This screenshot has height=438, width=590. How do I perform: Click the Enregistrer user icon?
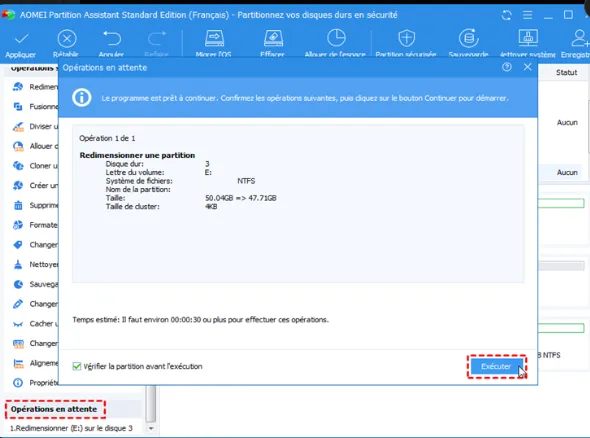(x=580, y=38)
